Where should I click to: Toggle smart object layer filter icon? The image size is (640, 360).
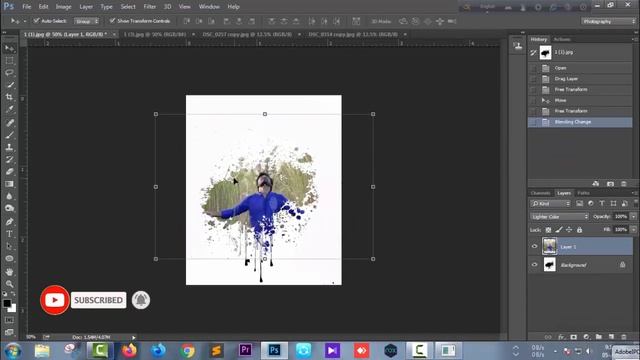(624, 203)
